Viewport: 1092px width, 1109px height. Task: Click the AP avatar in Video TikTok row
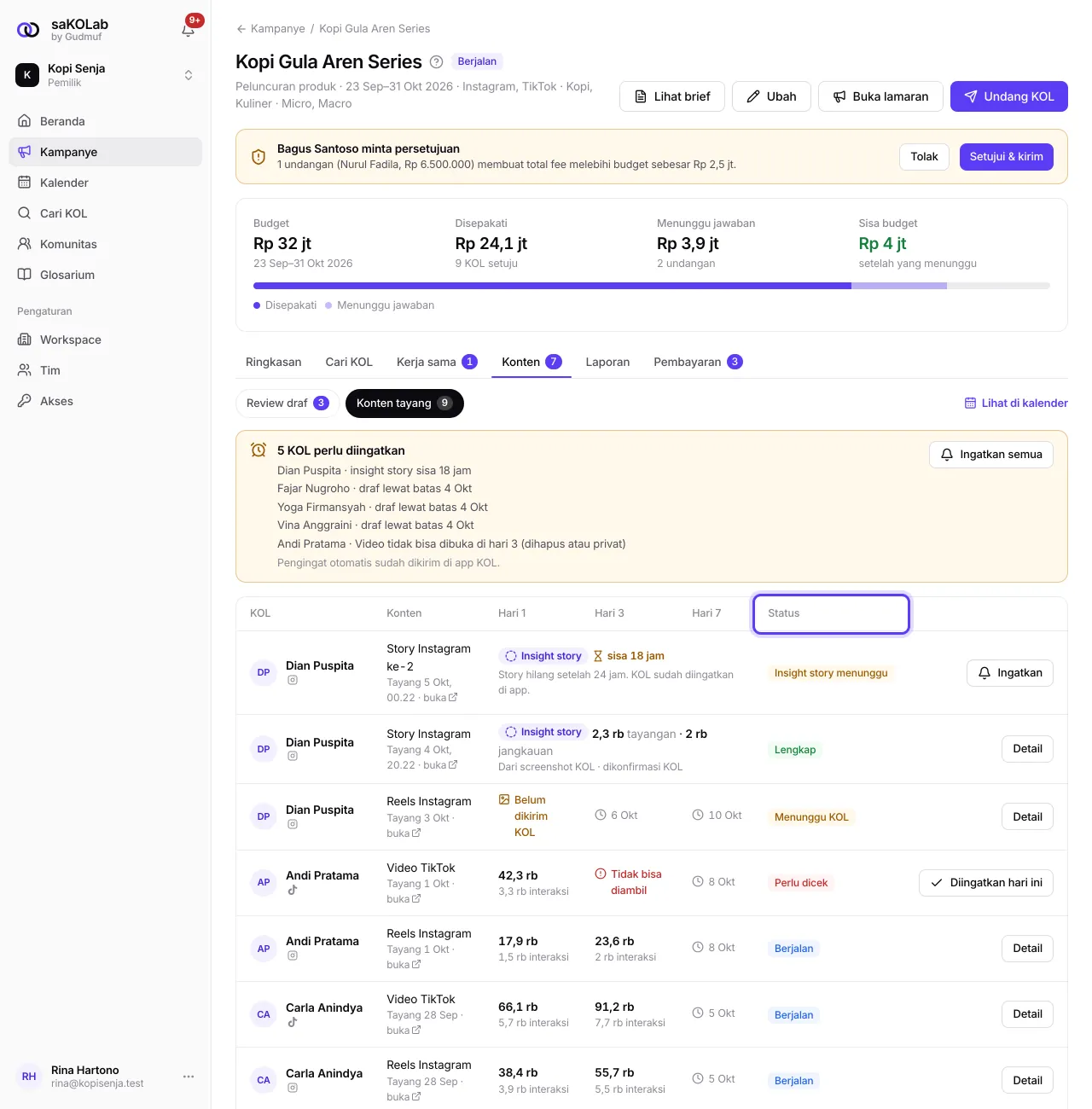pyautogui.click(x=264, y=882)
